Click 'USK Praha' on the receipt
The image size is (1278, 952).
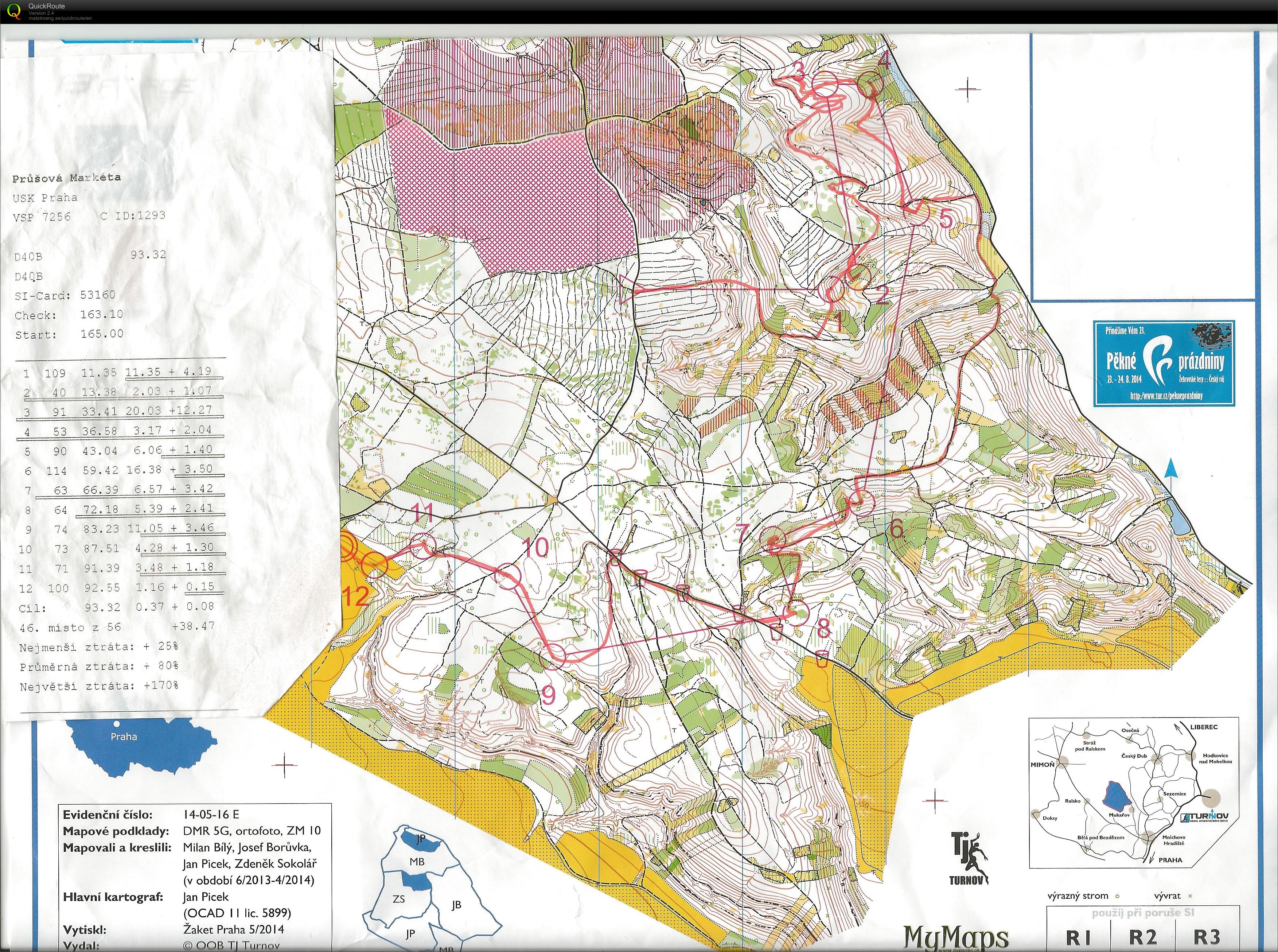click(x=45, y=197)
